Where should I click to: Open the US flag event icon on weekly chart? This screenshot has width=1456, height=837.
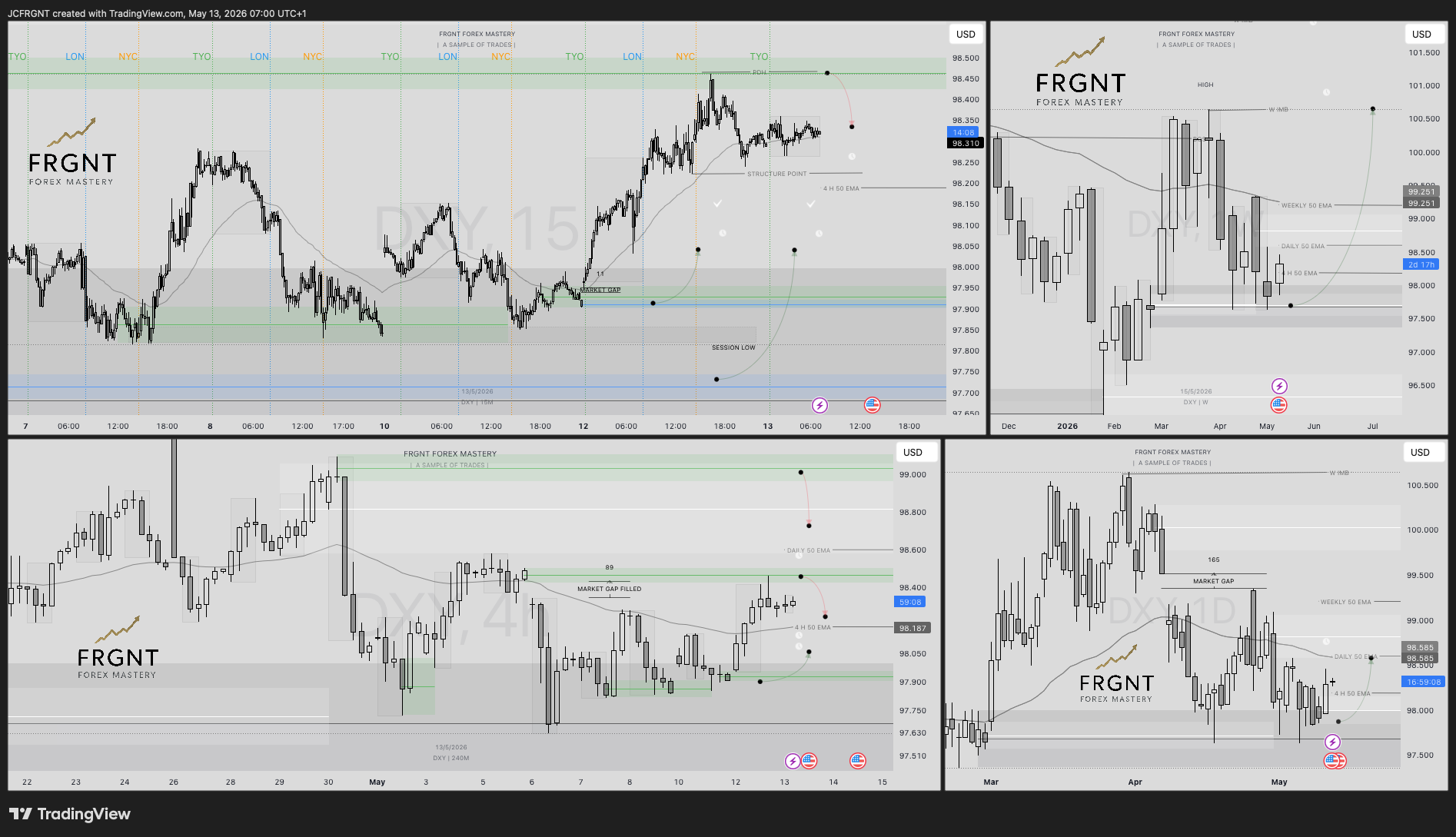tap(1279, 404)
